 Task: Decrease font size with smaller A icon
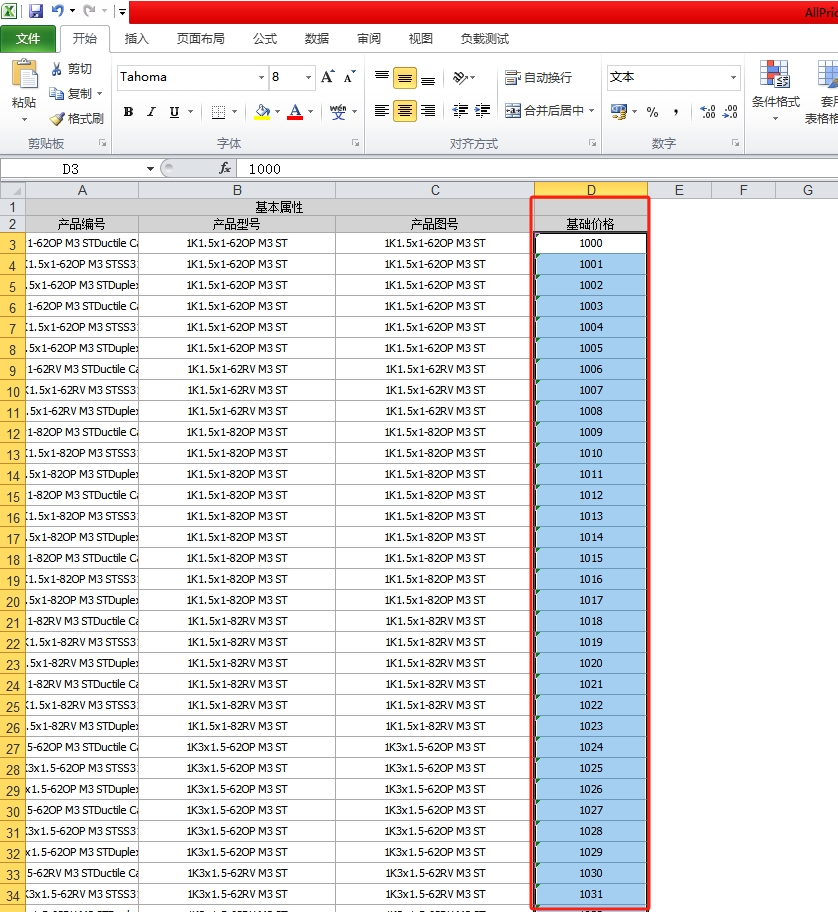click(x=349, y=77)
